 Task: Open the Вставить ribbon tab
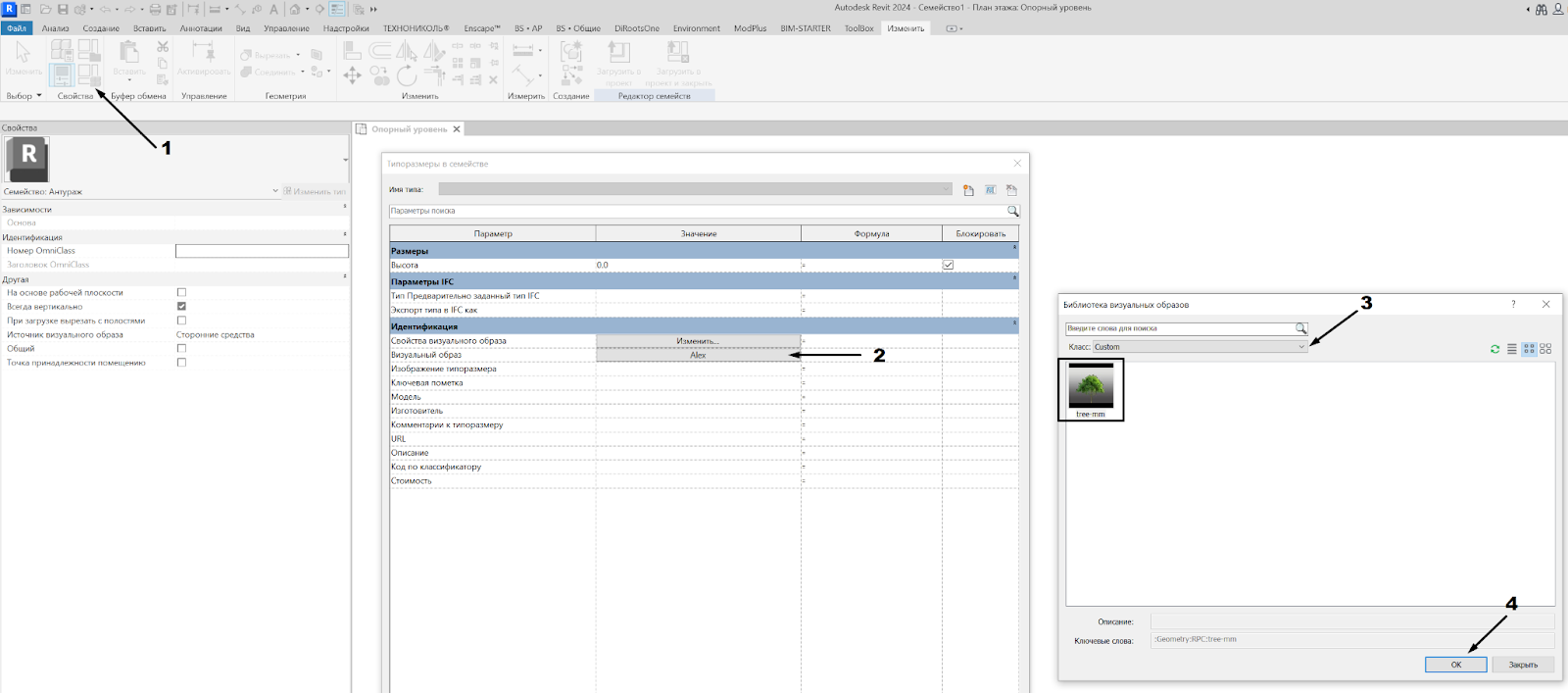point(149,28)
